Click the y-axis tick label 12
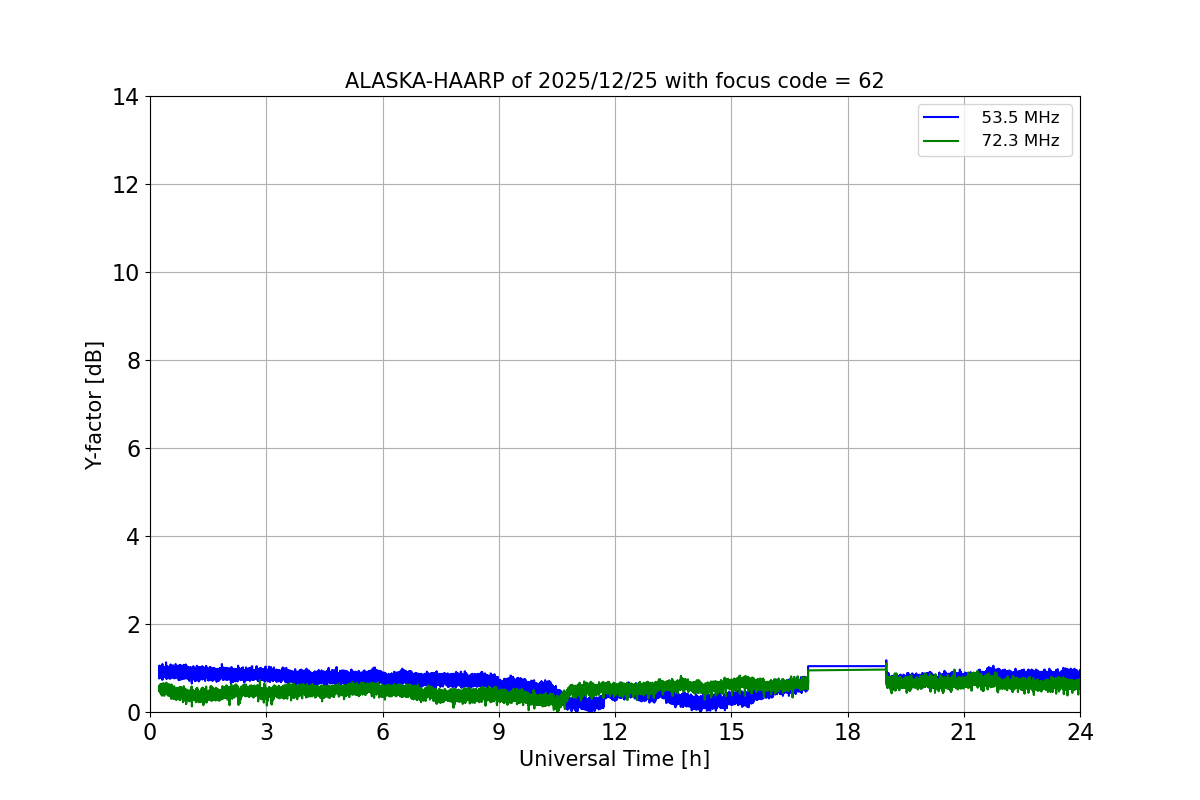Image resolution: width=1200 pixels, height=800 pixels. [x=125, y=185]
